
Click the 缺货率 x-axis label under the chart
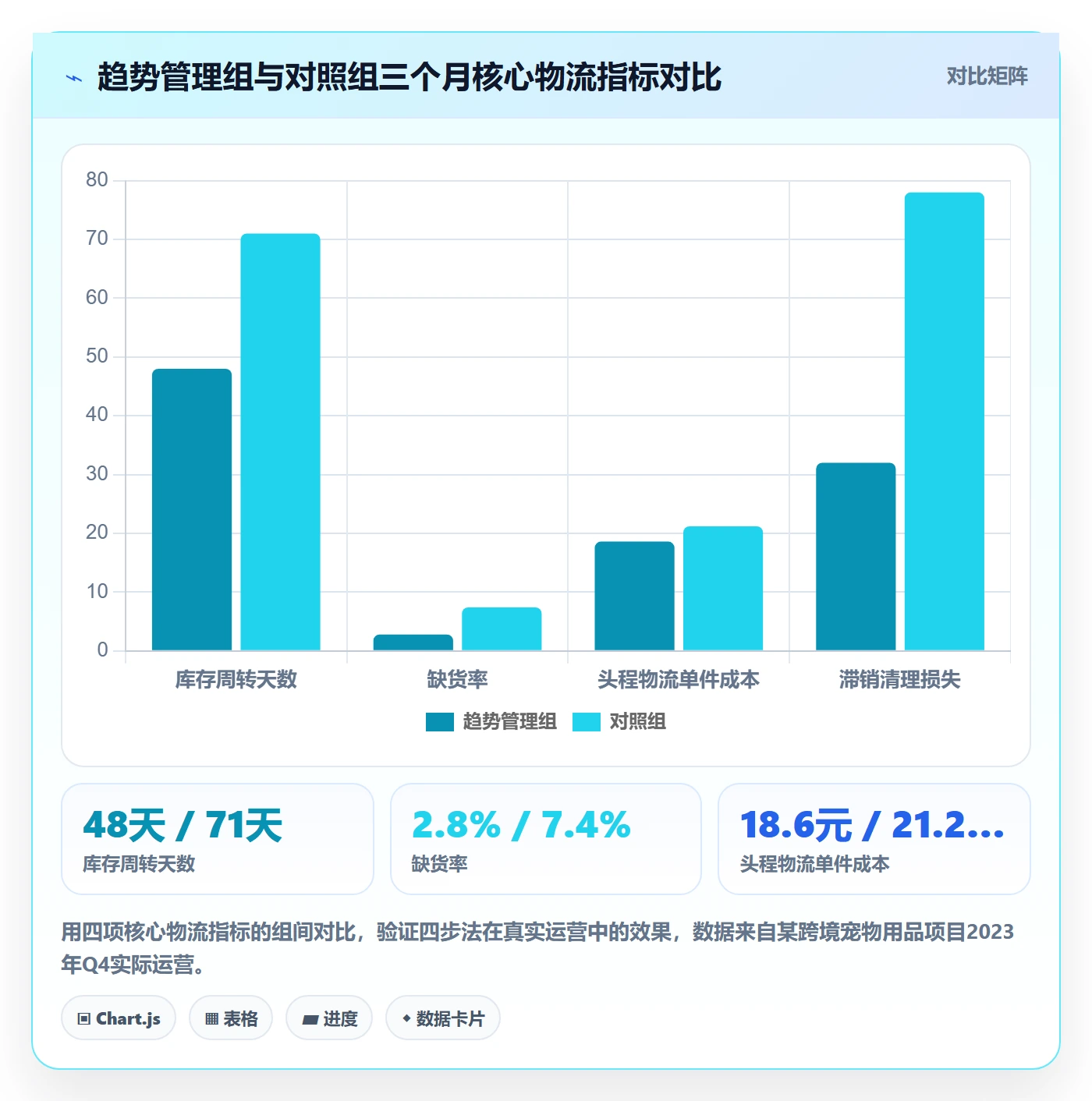tap(457, 680)
